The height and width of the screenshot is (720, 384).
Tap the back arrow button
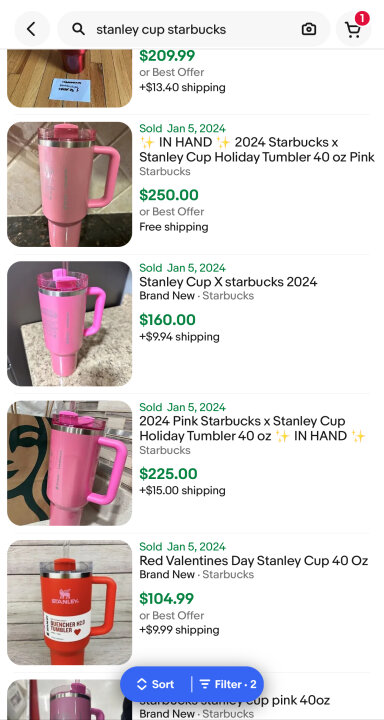(32, 29)
